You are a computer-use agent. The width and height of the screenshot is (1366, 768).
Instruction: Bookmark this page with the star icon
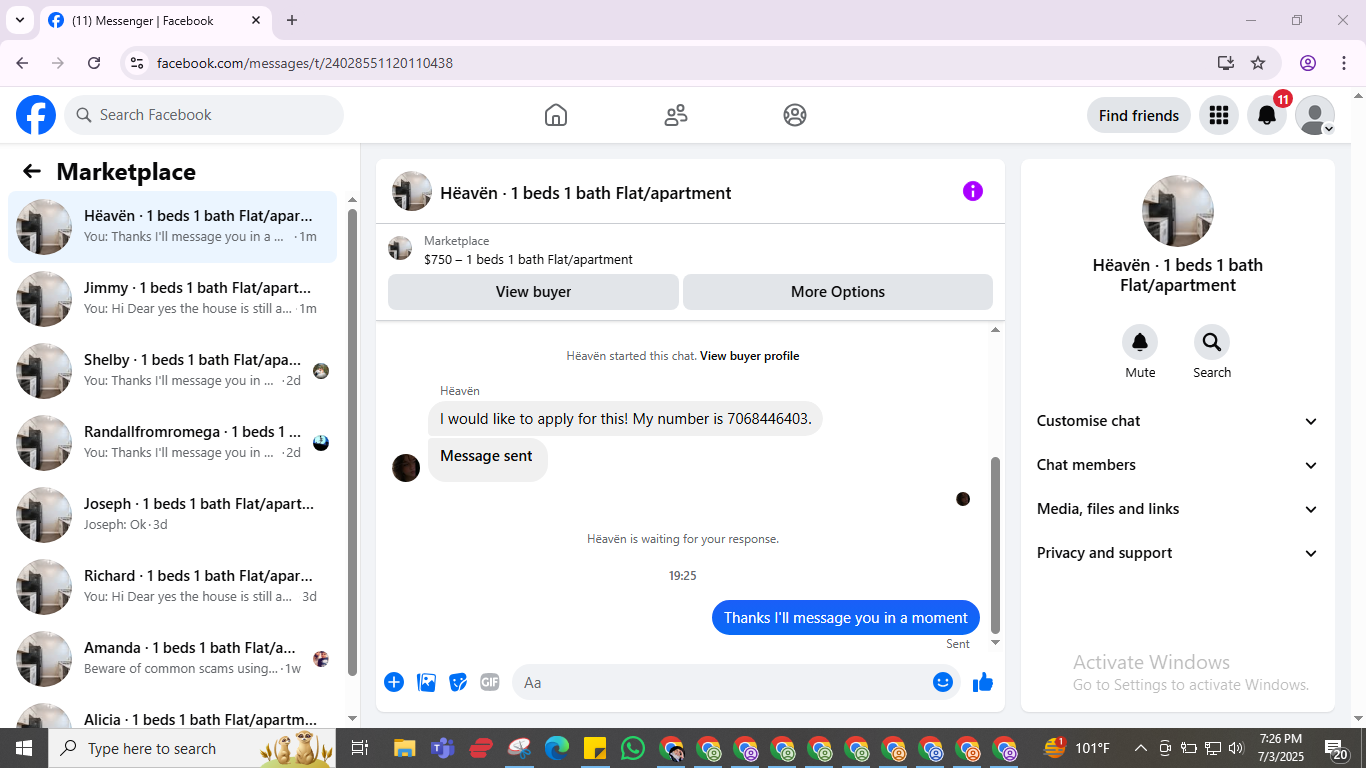click(x=1258, y=63)
